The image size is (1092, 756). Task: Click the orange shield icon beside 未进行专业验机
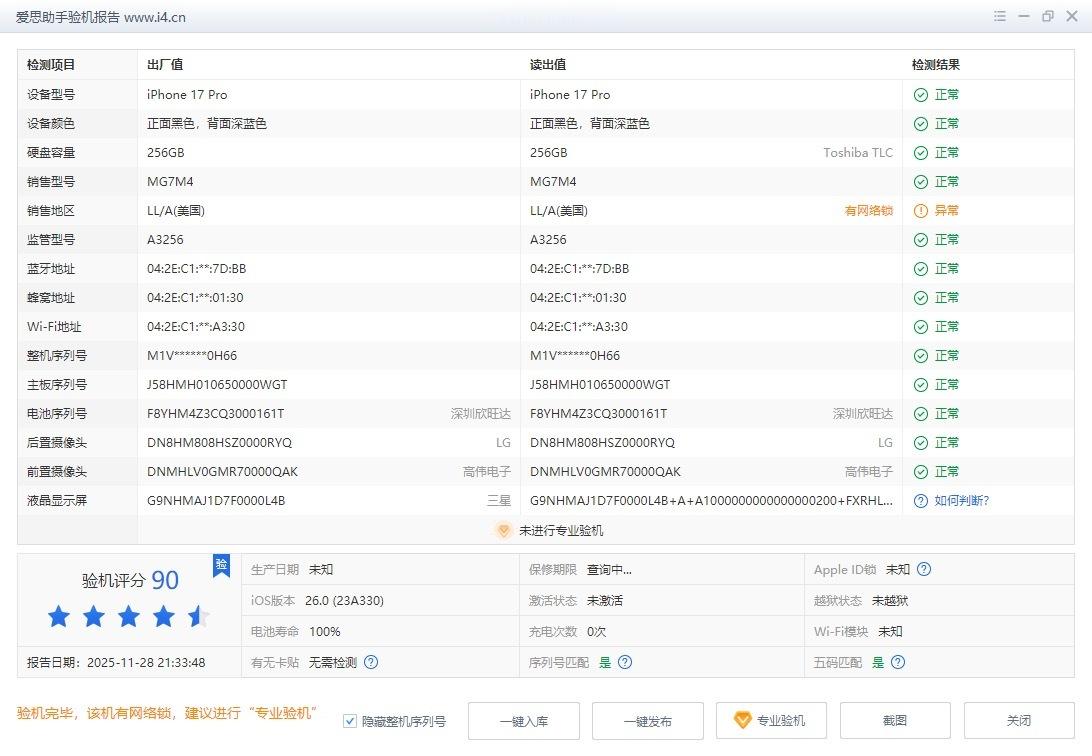coord(503,530)
